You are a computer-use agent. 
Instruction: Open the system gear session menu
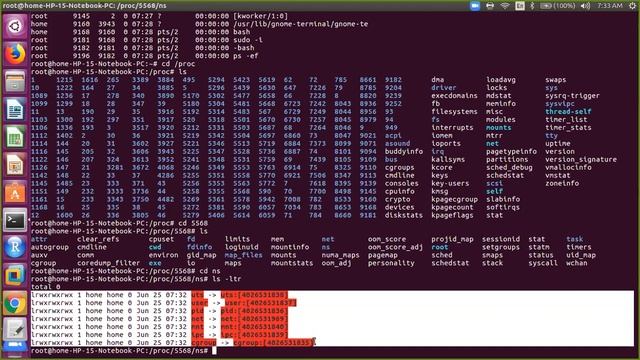click(633, 6)
